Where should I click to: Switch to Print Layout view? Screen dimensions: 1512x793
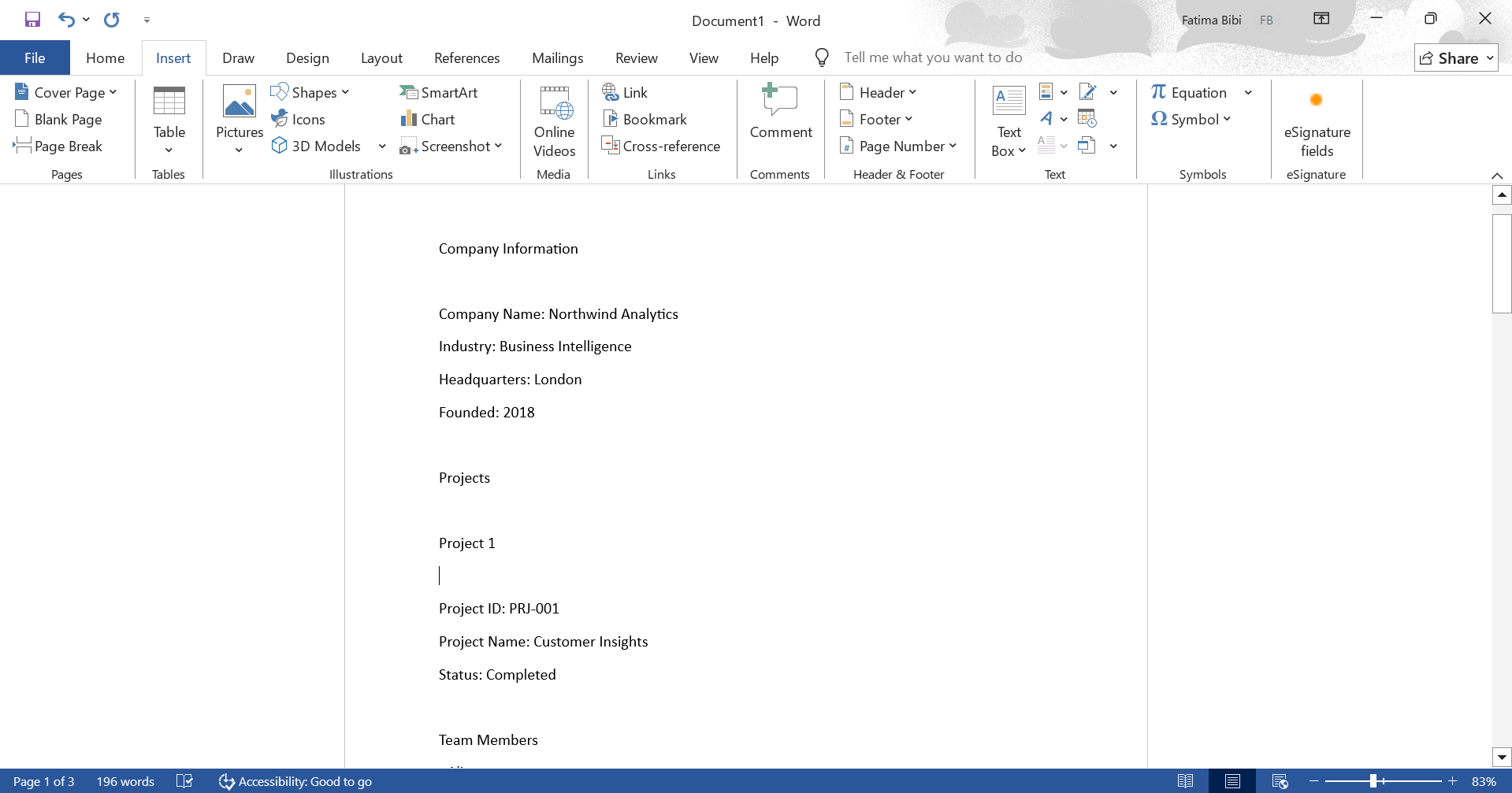[1232, 781]
